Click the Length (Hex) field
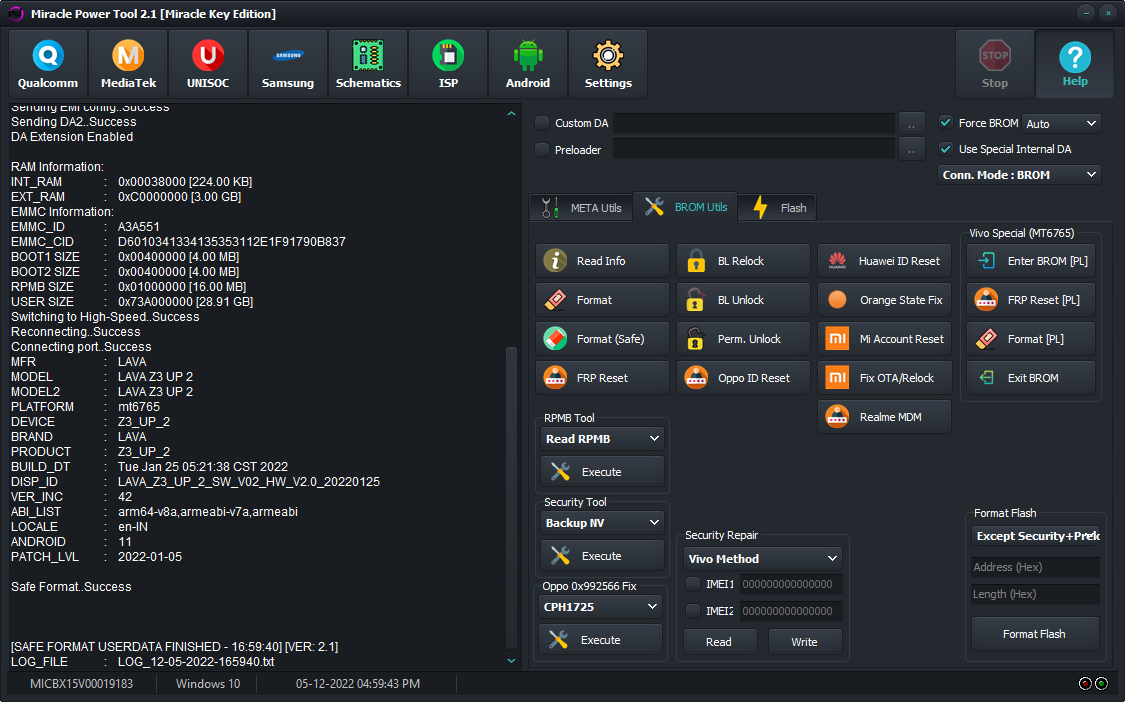1125x702 pixels. (x=1035, y=594)
